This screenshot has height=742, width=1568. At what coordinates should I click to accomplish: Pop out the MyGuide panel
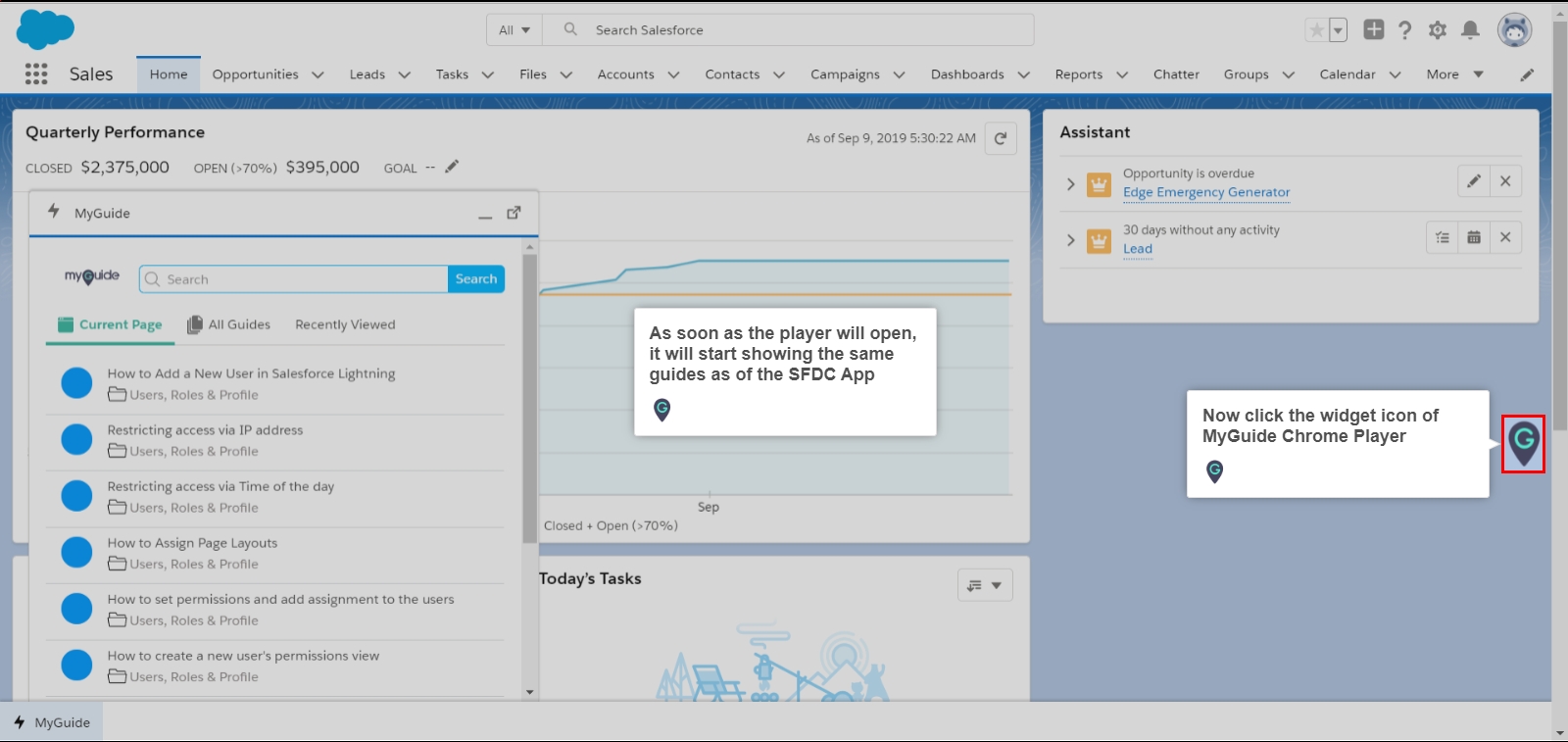[514, 213]
